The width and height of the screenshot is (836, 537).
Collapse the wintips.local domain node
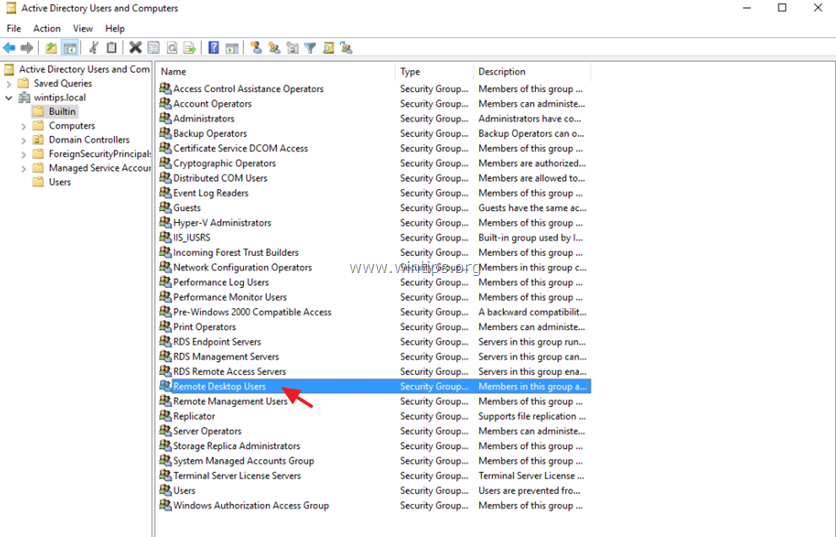tap(9, 98)
